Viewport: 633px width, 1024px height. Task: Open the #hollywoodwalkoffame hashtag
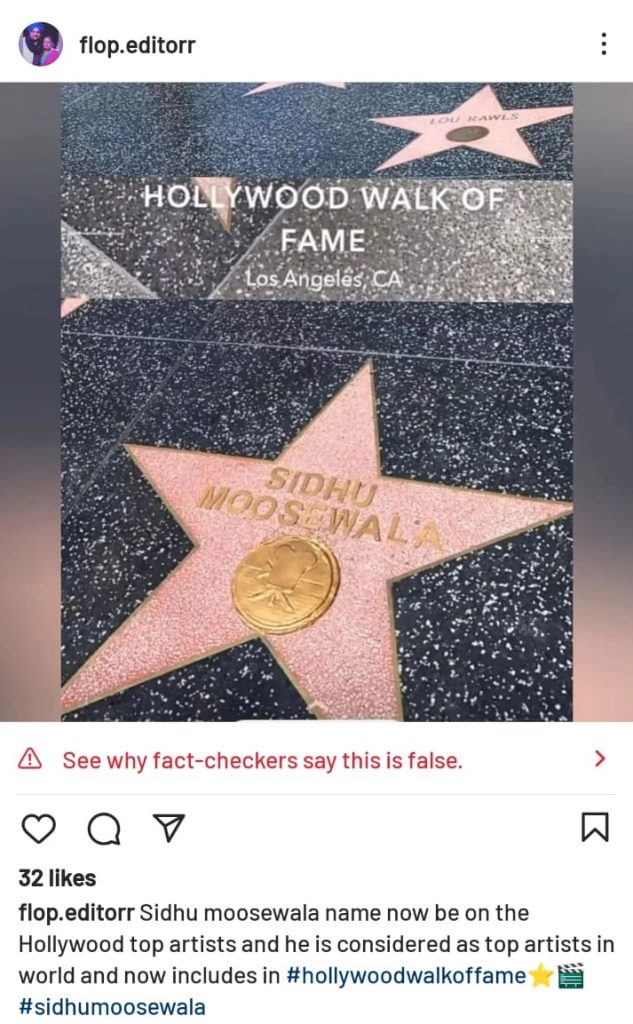tap(406, 976)
